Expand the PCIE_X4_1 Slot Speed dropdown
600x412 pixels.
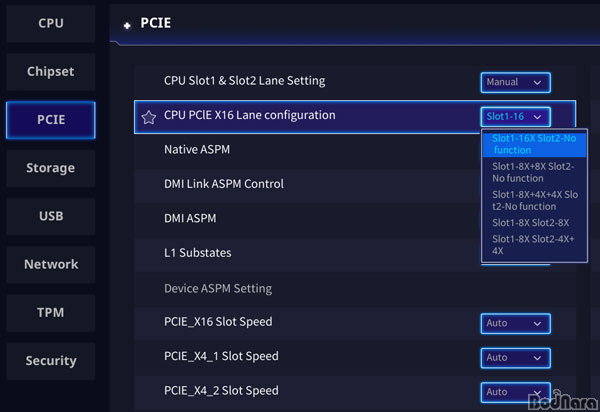pyautogui.click(x=515, y=357)
